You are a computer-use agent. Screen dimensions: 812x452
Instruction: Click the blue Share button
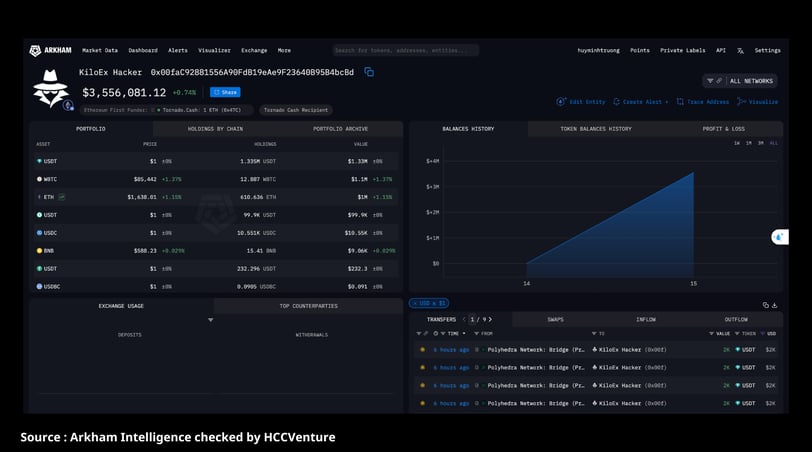click(x=225, y=92)
